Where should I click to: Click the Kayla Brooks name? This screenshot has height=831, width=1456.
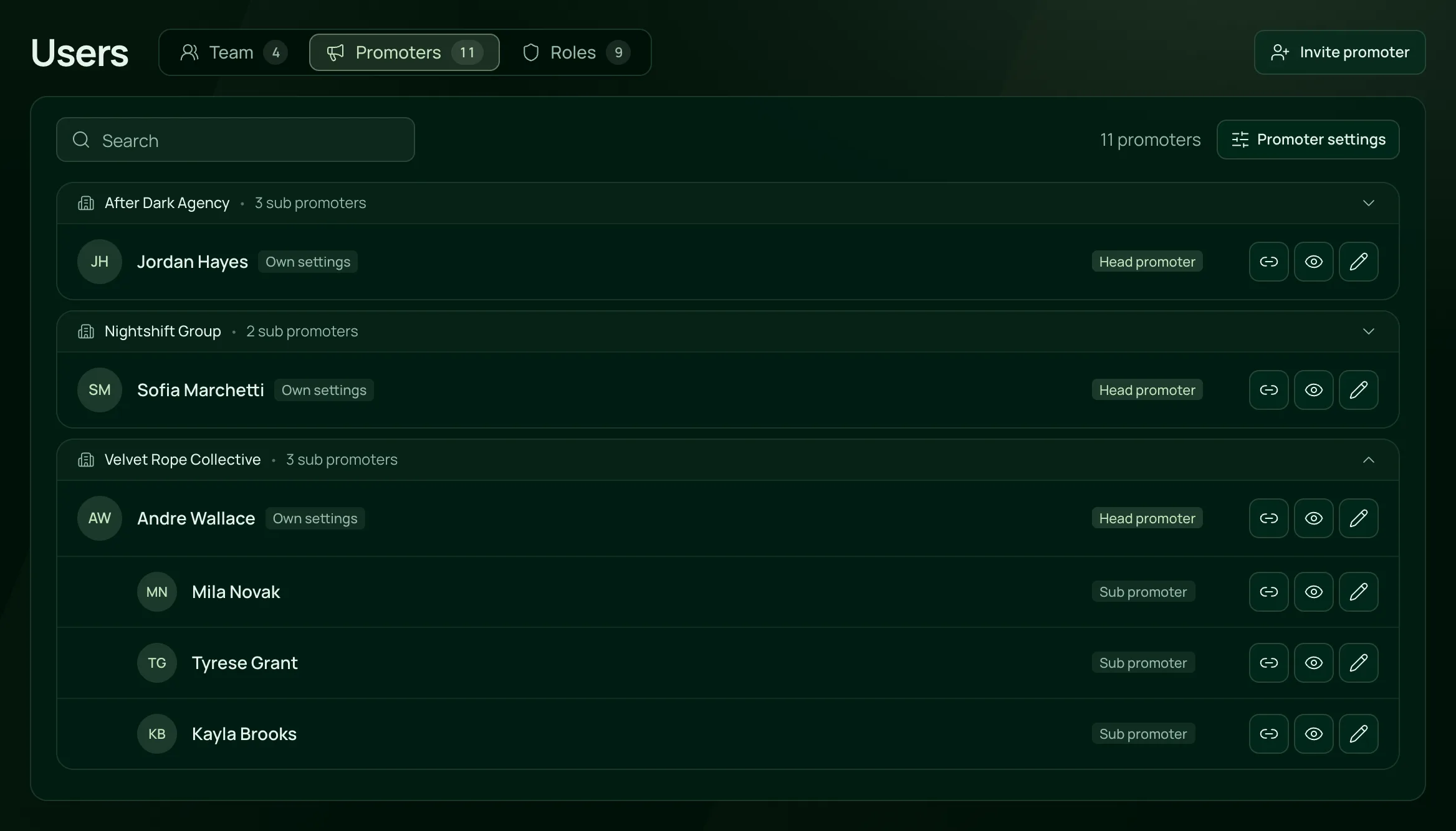[244, 734]
